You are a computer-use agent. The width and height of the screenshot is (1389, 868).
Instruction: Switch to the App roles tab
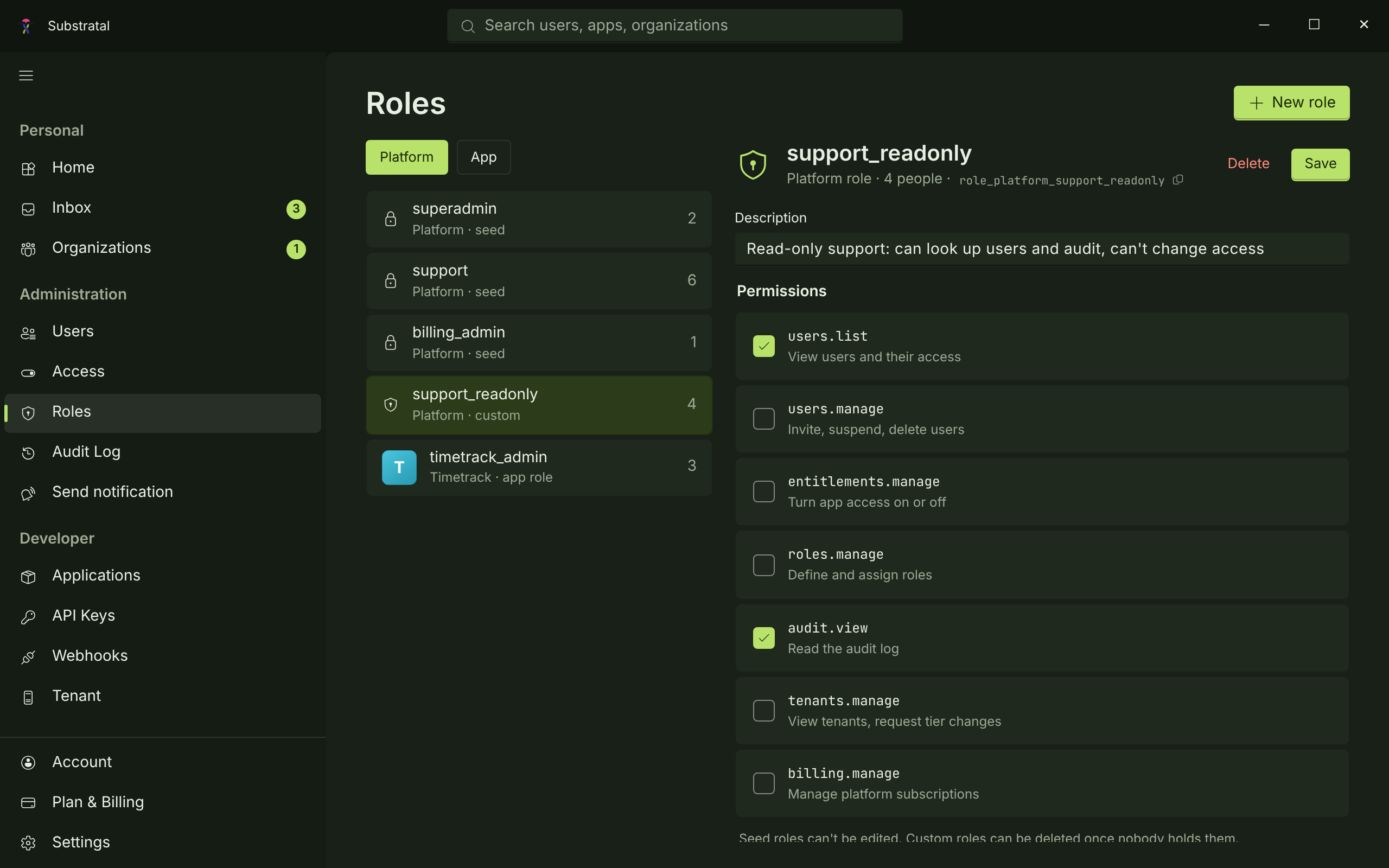click(483, 157)
